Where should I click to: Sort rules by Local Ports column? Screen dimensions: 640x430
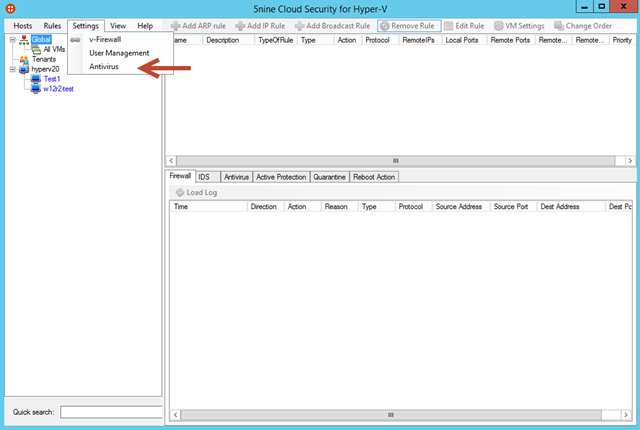pyautogui.click(x=464, y=40)
